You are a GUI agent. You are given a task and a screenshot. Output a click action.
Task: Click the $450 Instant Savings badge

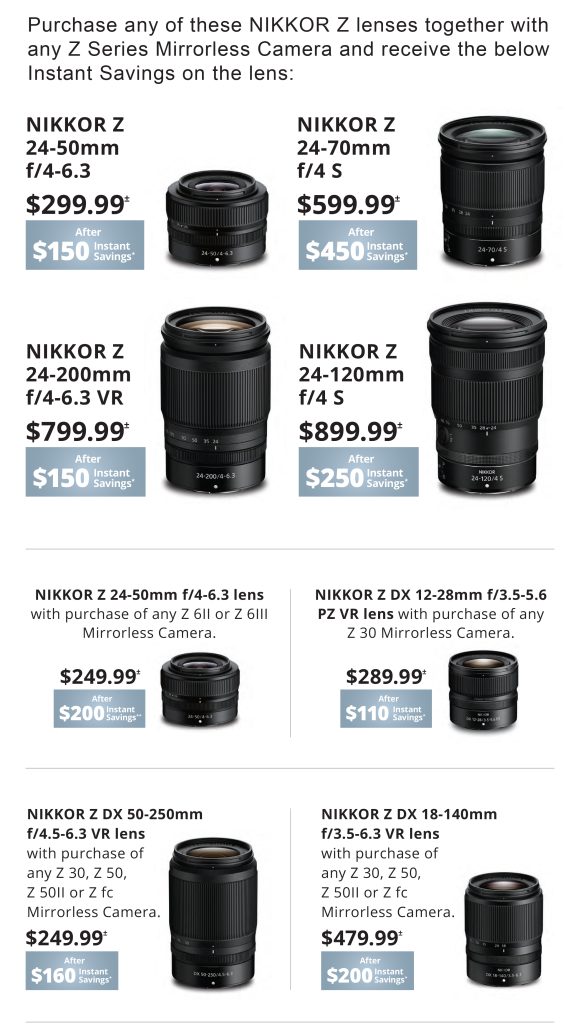tap(358, 245)
